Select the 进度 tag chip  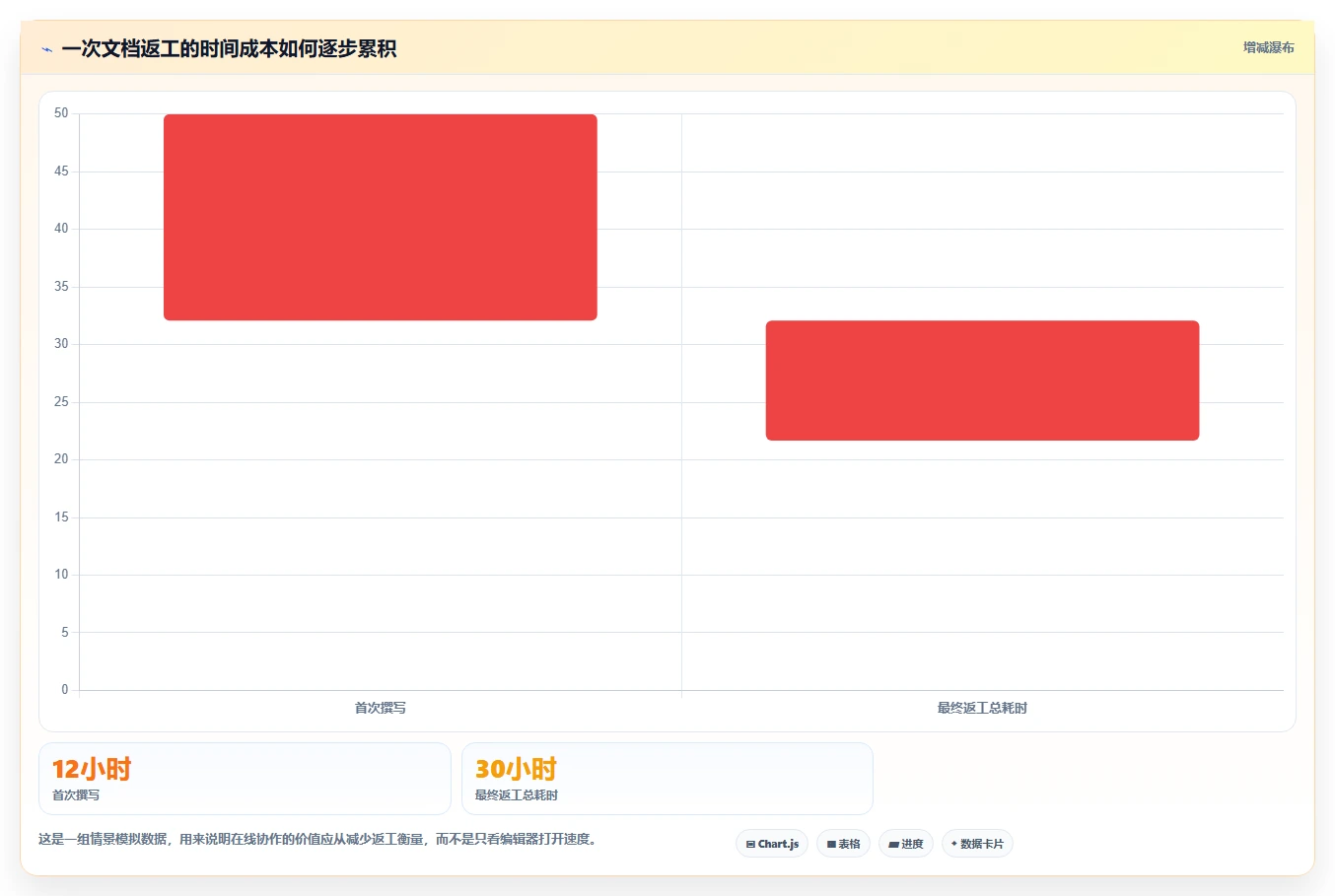point(906,844)
